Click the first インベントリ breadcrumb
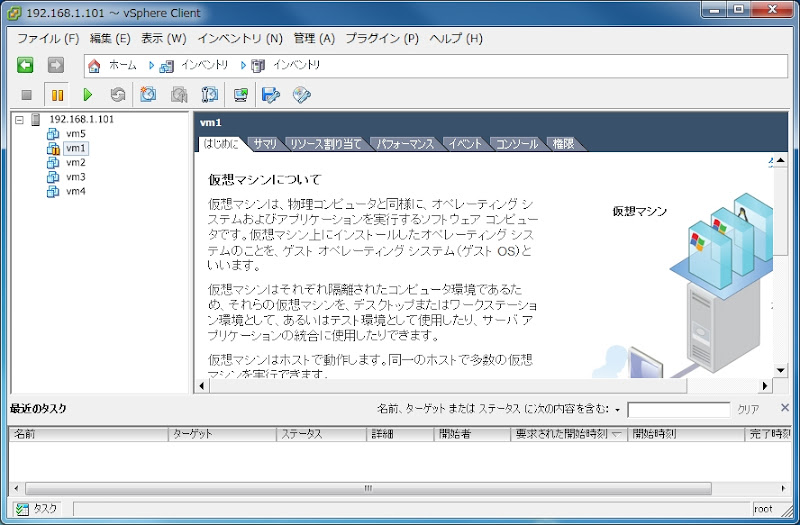The width and height of the screenshot is (800, 525). point(205,65)
